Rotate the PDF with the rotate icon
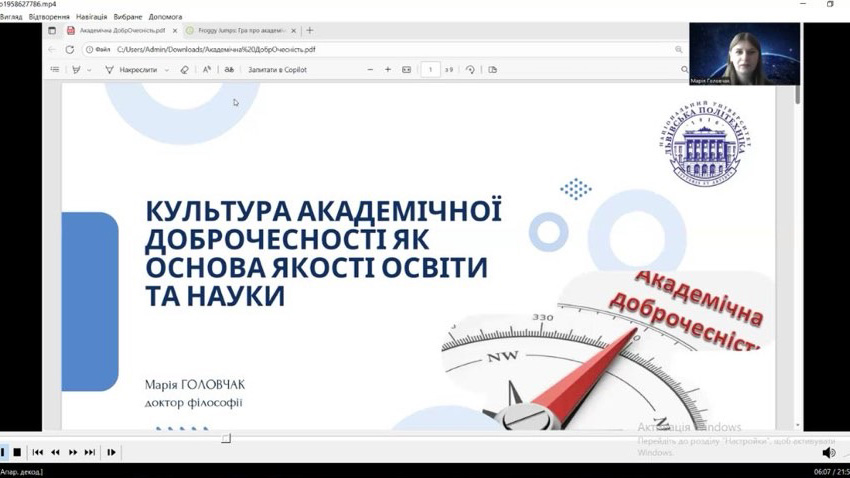Screen dimensions: 850x478 (470, 69)
